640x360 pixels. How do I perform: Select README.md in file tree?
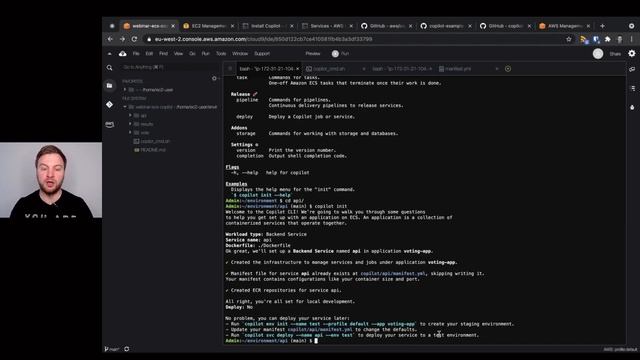click(150, 150)
